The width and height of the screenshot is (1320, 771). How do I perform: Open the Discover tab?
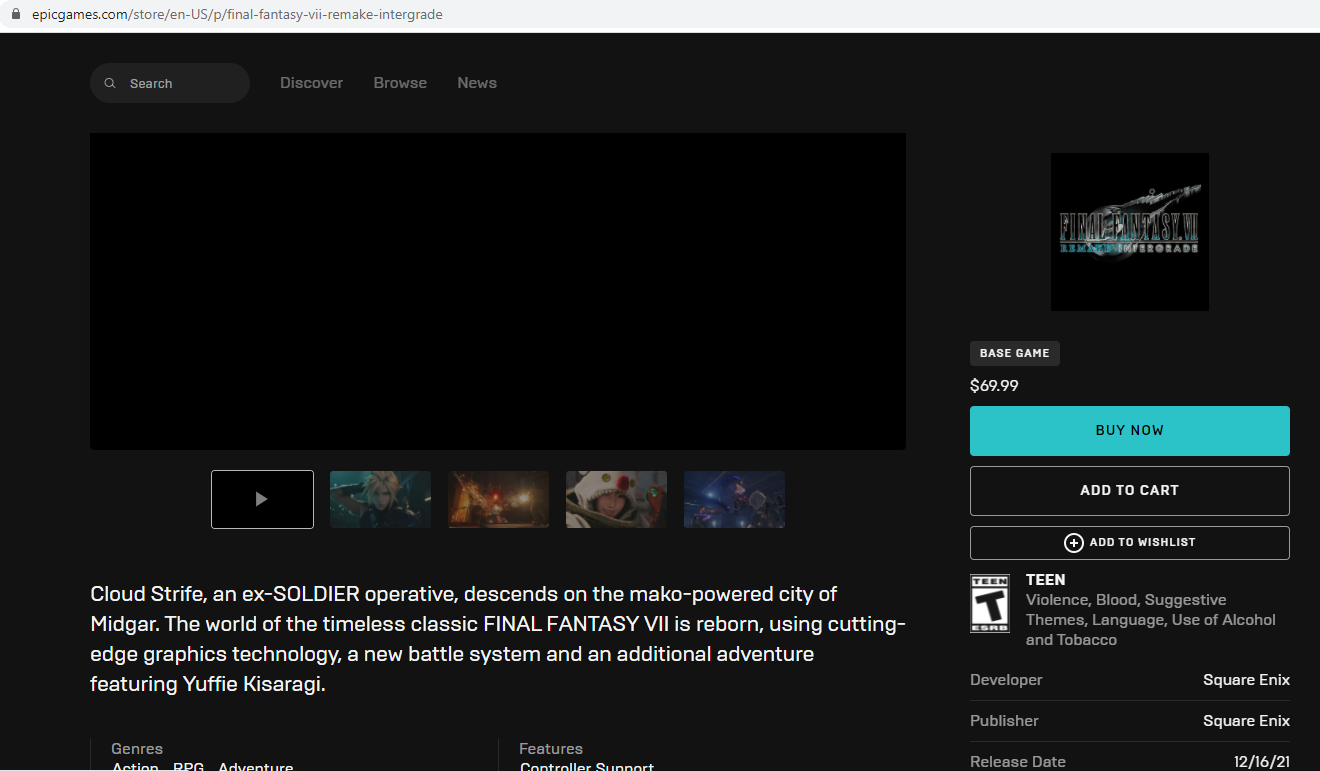(x=311, y=83)
